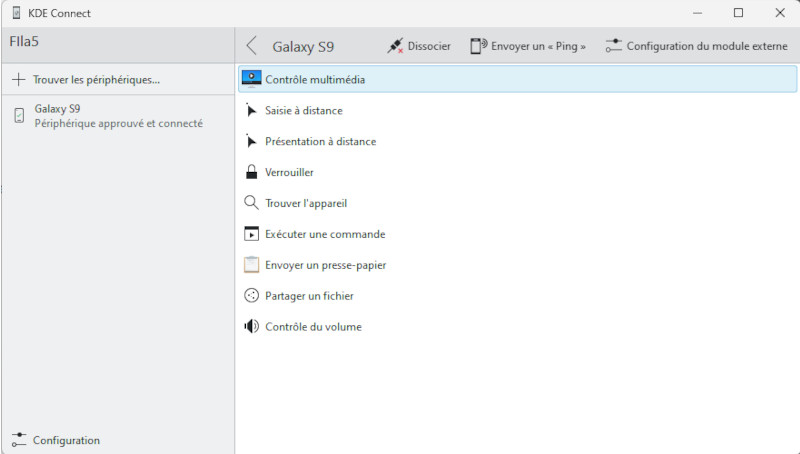Open Contrôle multimédia
This screenshot has height=454, width=800.
click(517, 79)
